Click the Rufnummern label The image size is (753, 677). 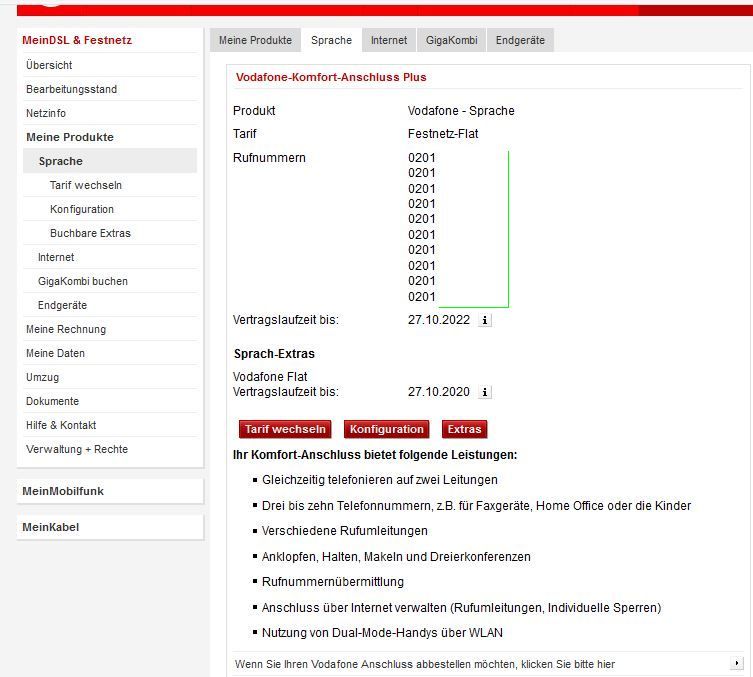coord(269,157)
